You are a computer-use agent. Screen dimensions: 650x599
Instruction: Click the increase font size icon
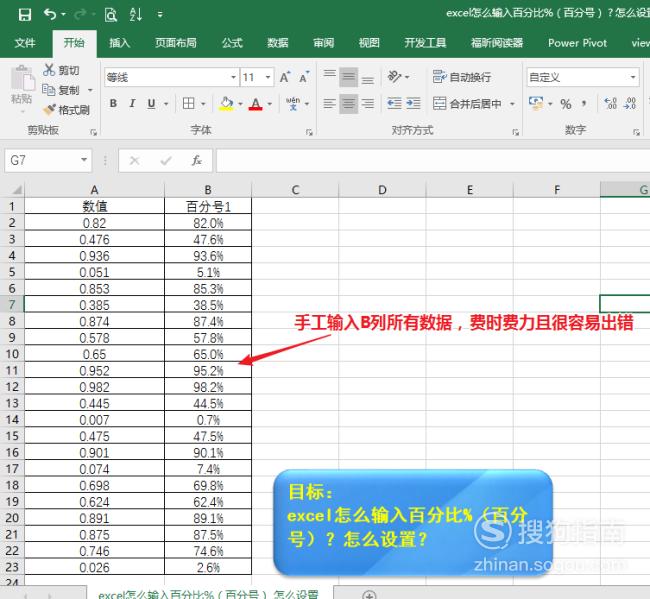click(x=285, y=77)
